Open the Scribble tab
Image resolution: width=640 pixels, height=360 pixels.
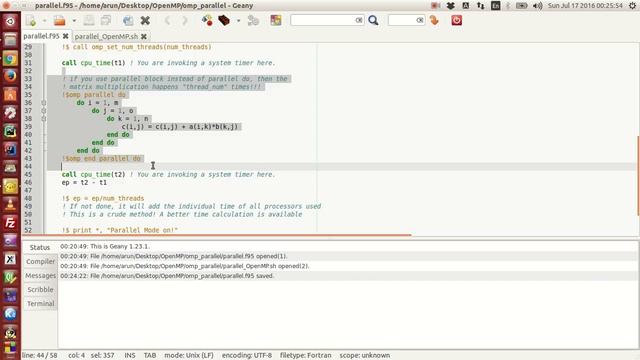[x=40, y=290]
